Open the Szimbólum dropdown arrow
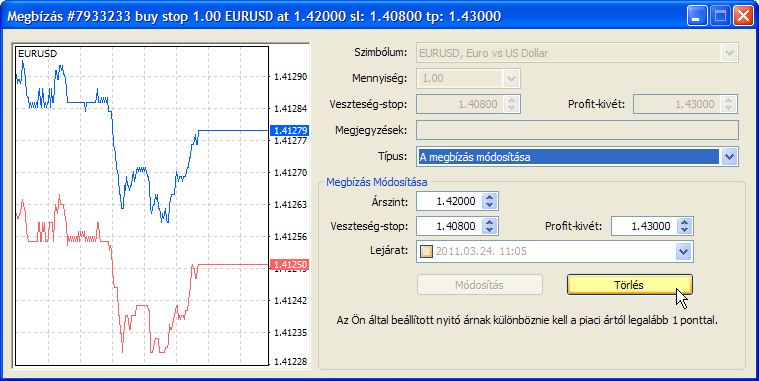The width and height of the screenshot is (759, 381). (729, 53)
